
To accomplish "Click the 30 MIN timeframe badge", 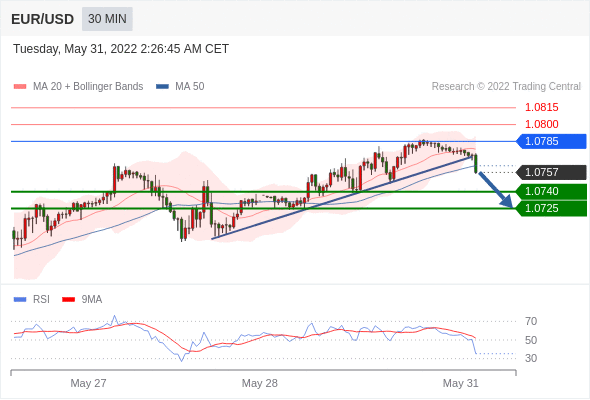I will pos(107,19).
